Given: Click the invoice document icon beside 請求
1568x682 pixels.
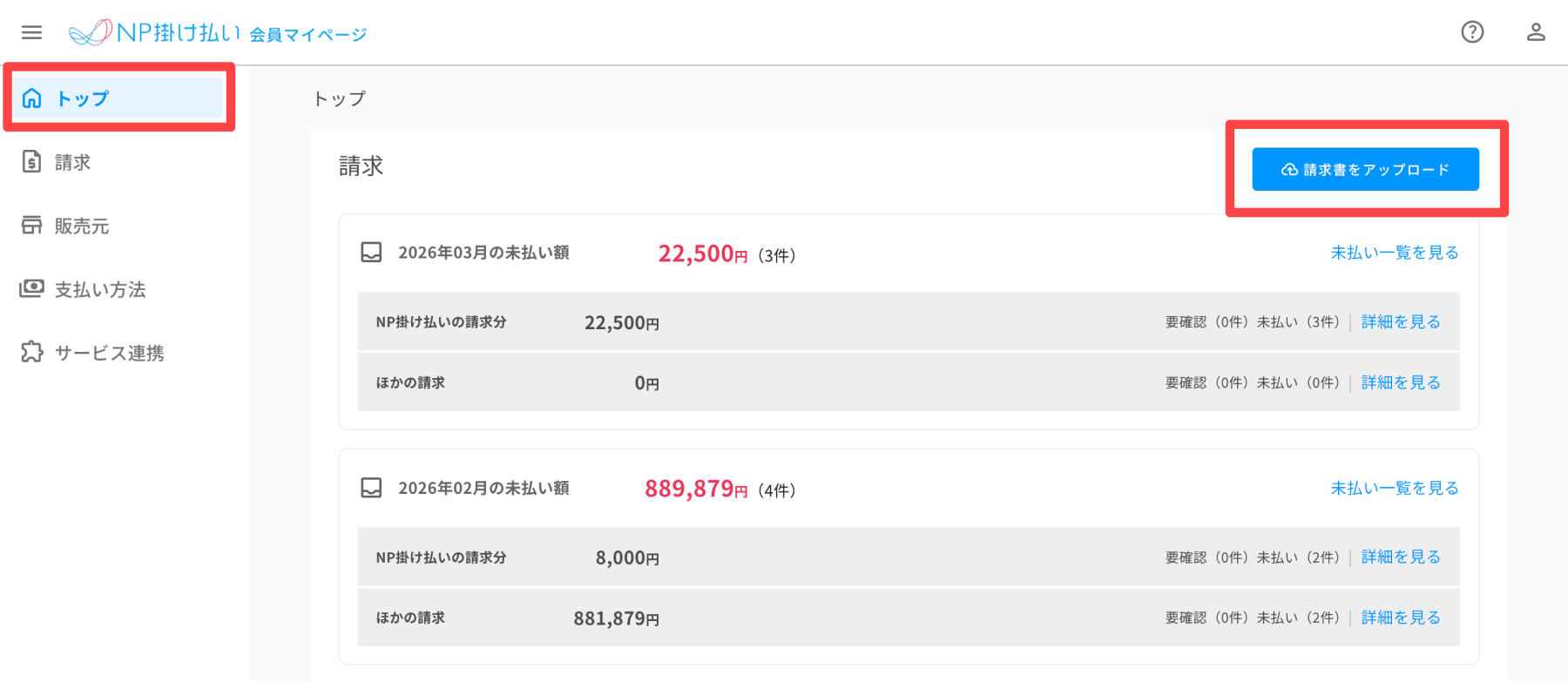Looking at the screenshot, I should [32, 162].
